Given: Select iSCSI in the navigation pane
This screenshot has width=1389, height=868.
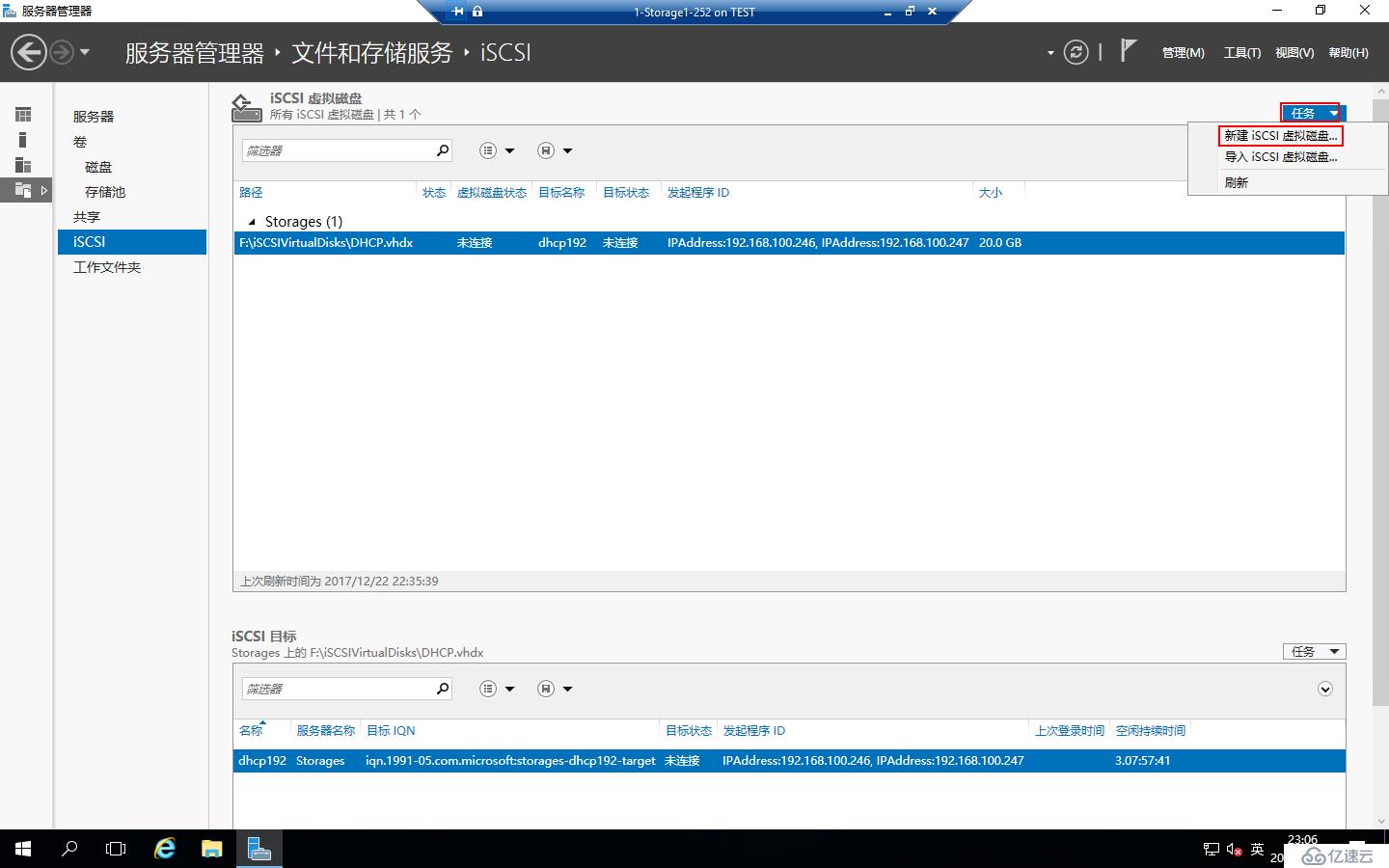Looking at the screenshot, I should [x=132, y=242].
